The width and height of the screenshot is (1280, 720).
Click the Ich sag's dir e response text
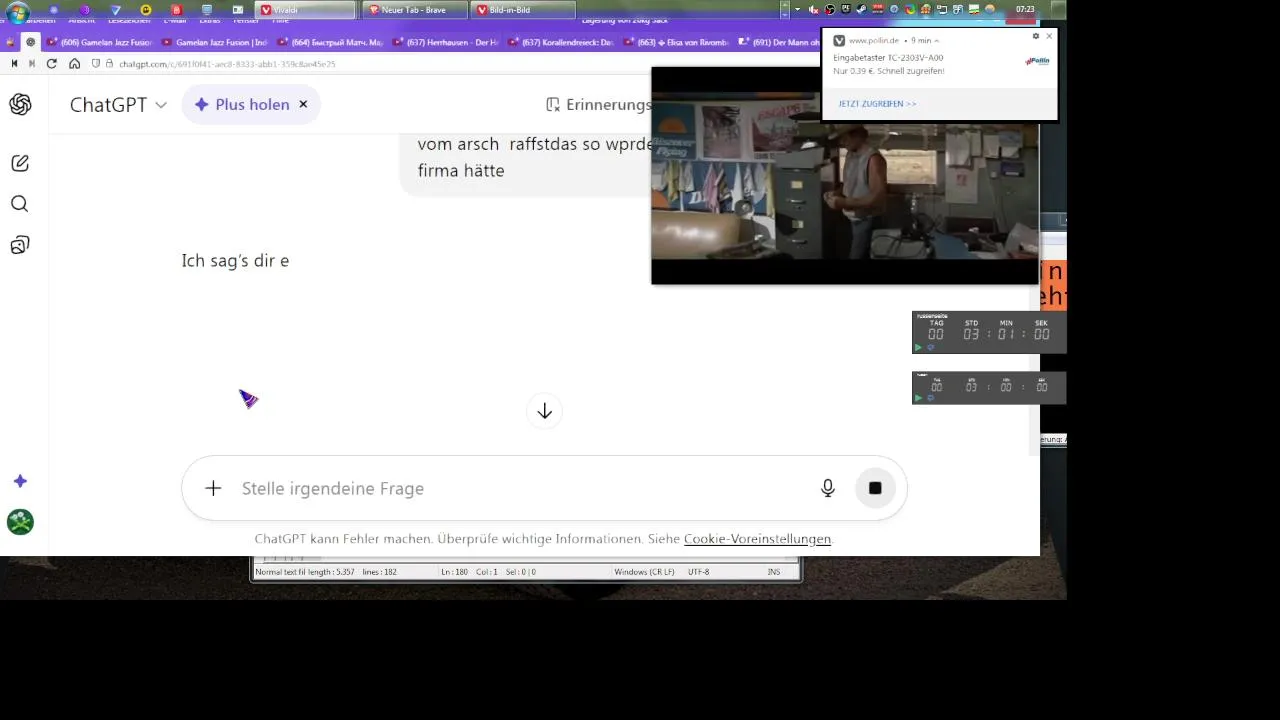pyautogui.click(x=235, y=261)
